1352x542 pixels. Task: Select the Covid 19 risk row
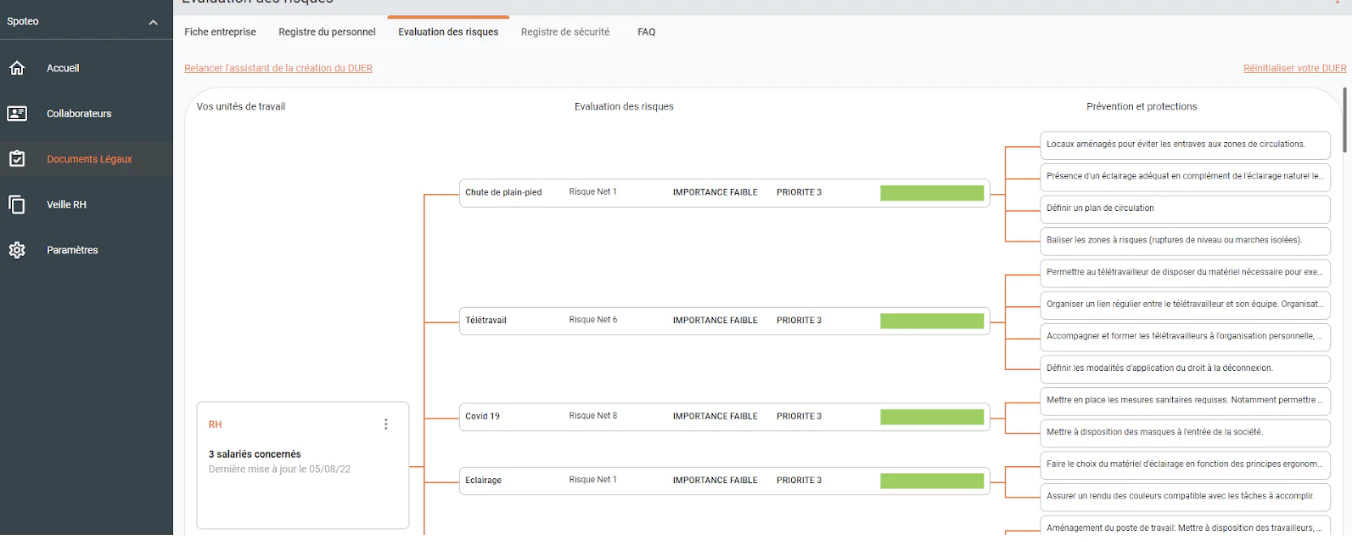tap(724, 417)
